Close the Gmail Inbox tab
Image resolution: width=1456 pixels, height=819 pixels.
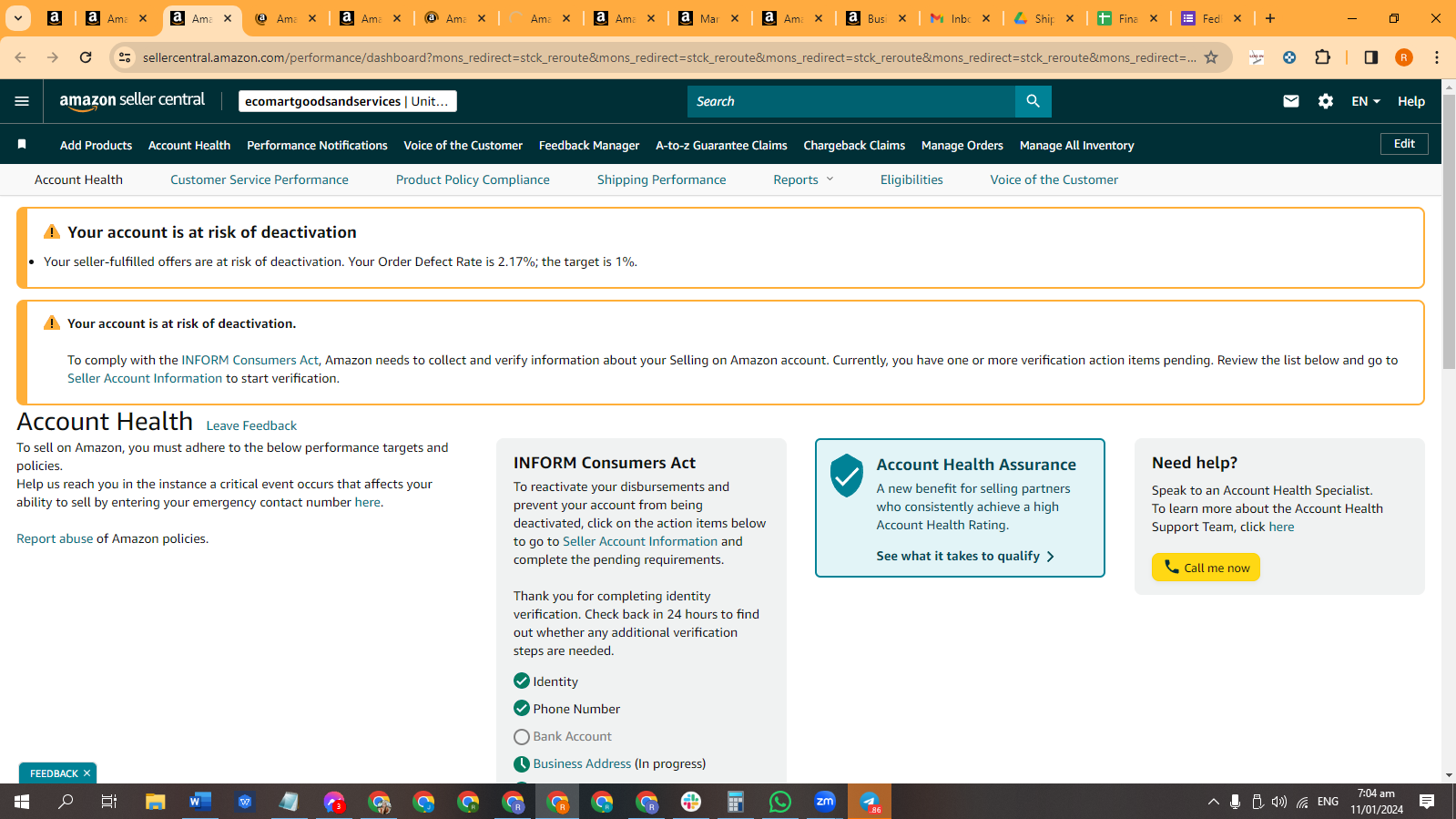986,18
